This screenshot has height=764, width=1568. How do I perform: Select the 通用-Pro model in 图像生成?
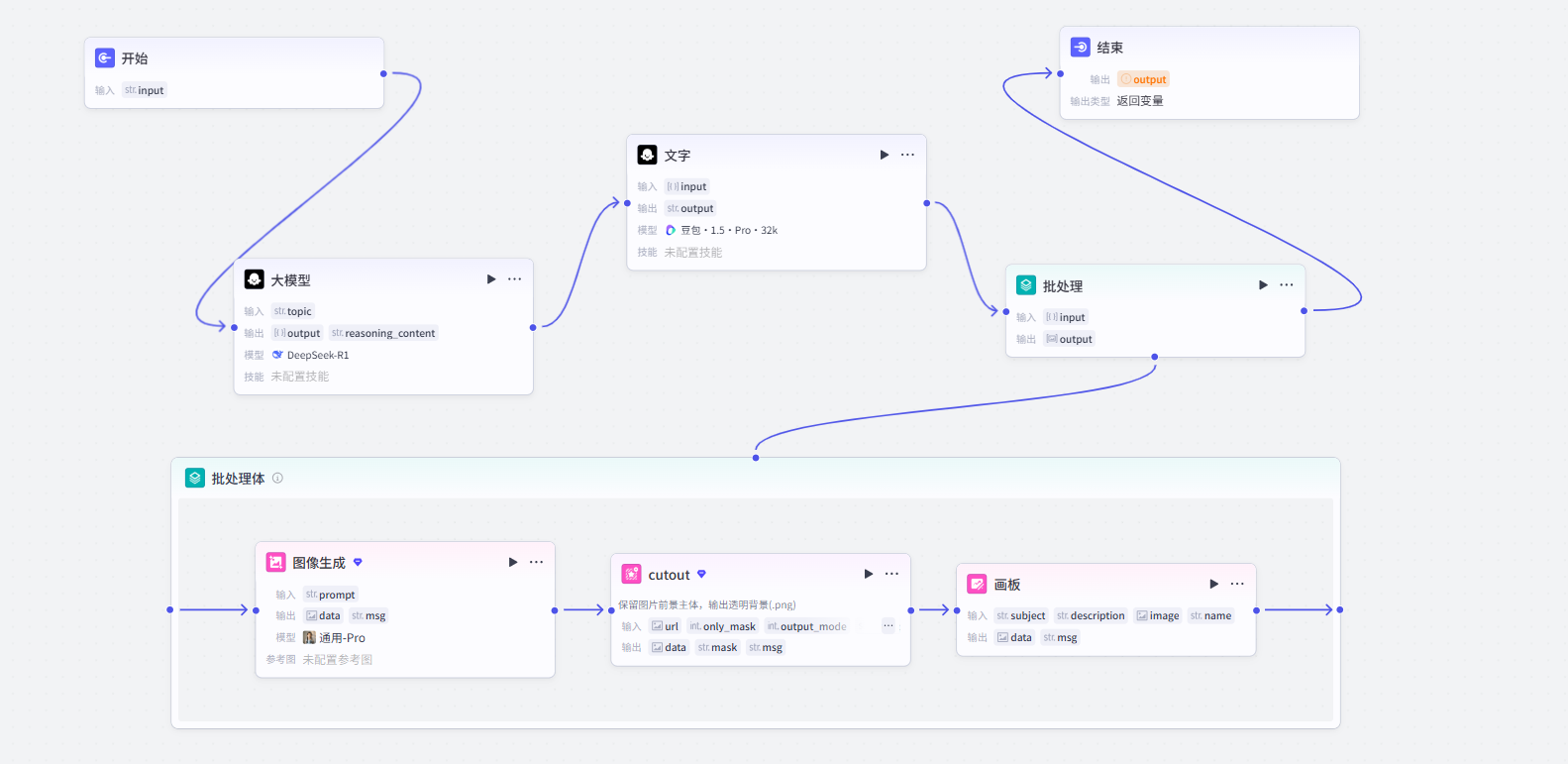(334, 638)
